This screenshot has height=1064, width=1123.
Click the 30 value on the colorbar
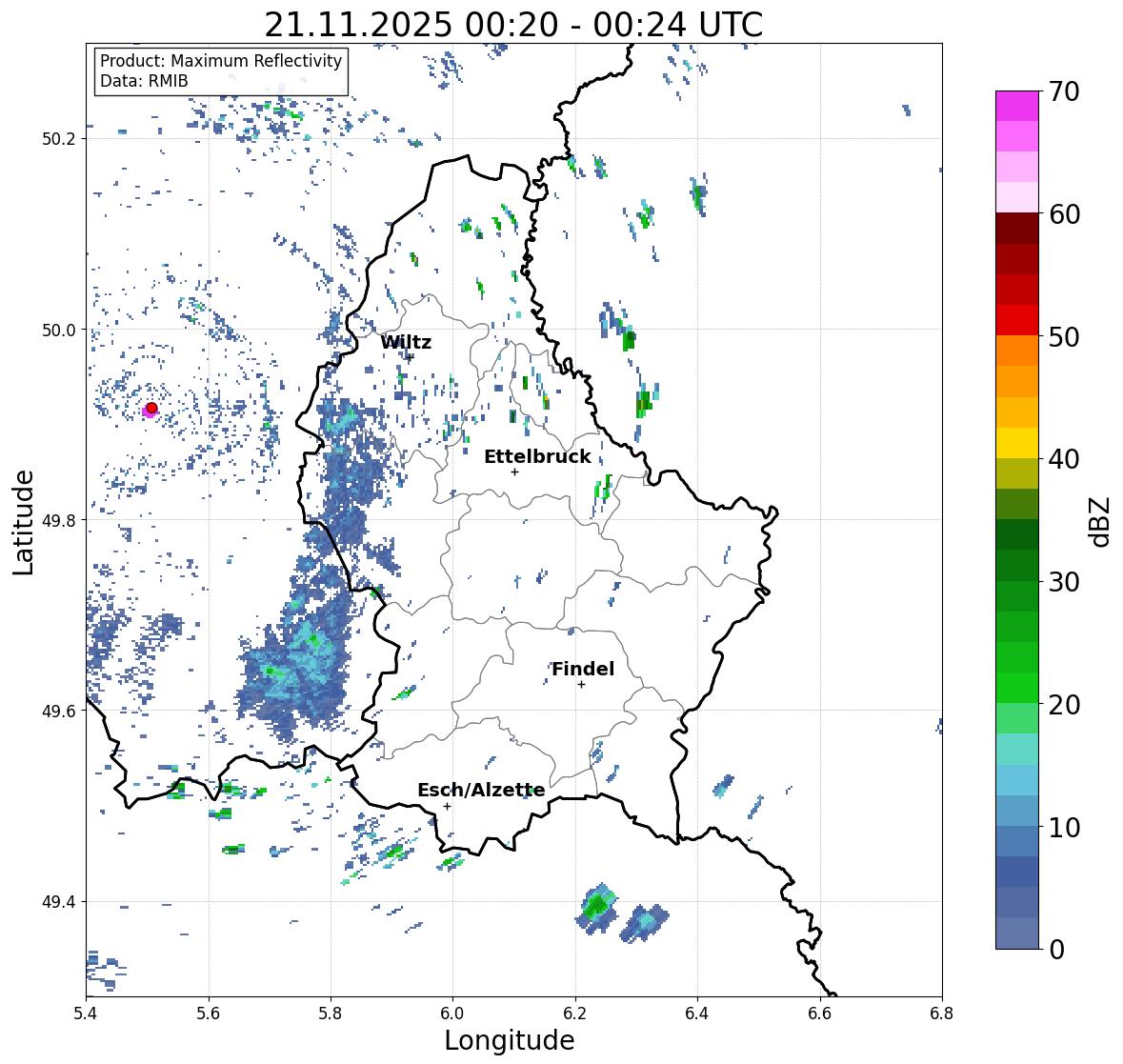point(1064,582)
